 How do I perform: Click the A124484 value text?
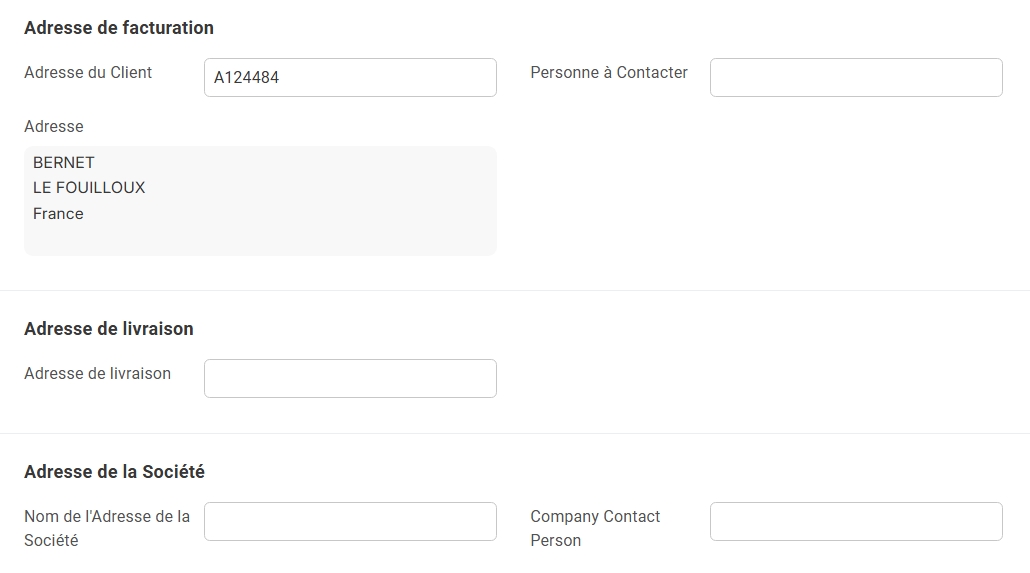[246, 78]
